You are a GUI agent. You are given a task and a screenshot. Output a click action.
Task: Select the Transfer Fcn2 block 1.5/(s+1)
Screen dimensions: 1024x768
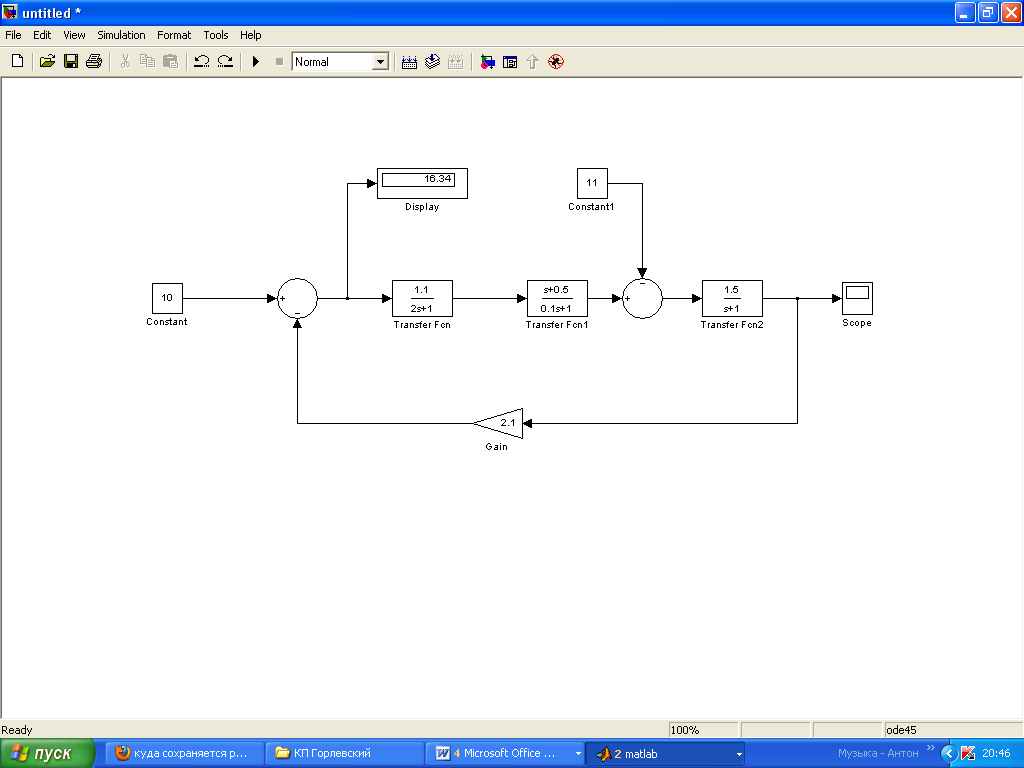point(732,298)
